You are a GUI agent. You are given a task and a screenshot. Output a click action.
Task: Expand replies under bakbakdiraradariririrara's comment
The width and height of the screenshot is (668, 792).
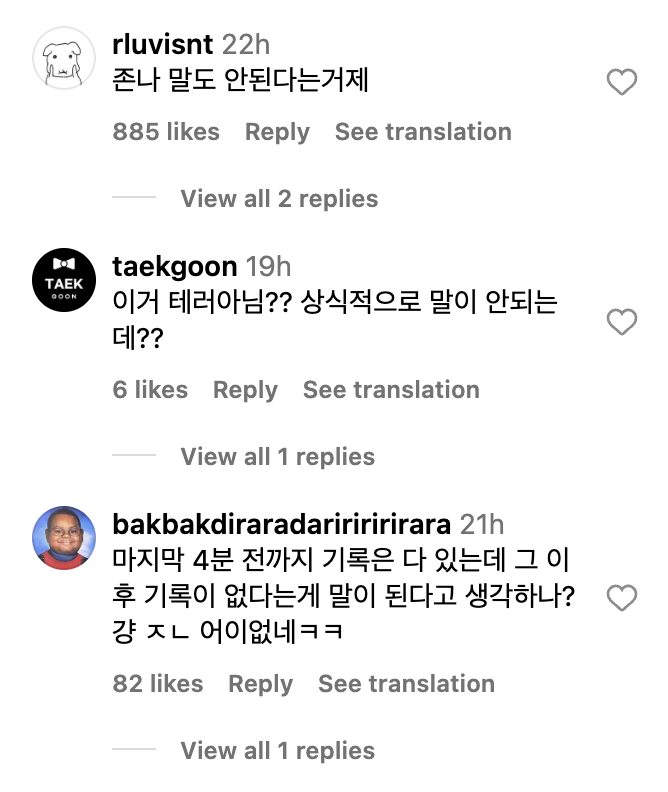click(x=277, y=751)
